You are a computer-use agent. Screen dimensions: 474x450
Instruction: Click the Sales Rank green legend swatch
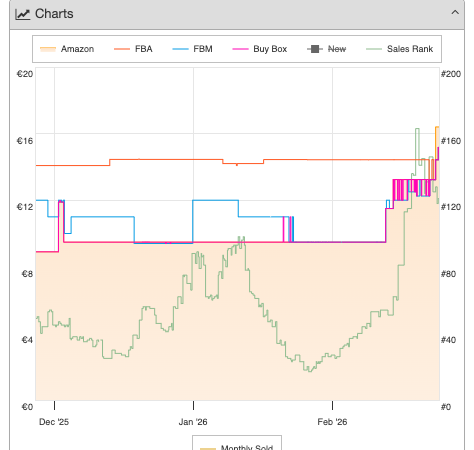click(374, 49)
